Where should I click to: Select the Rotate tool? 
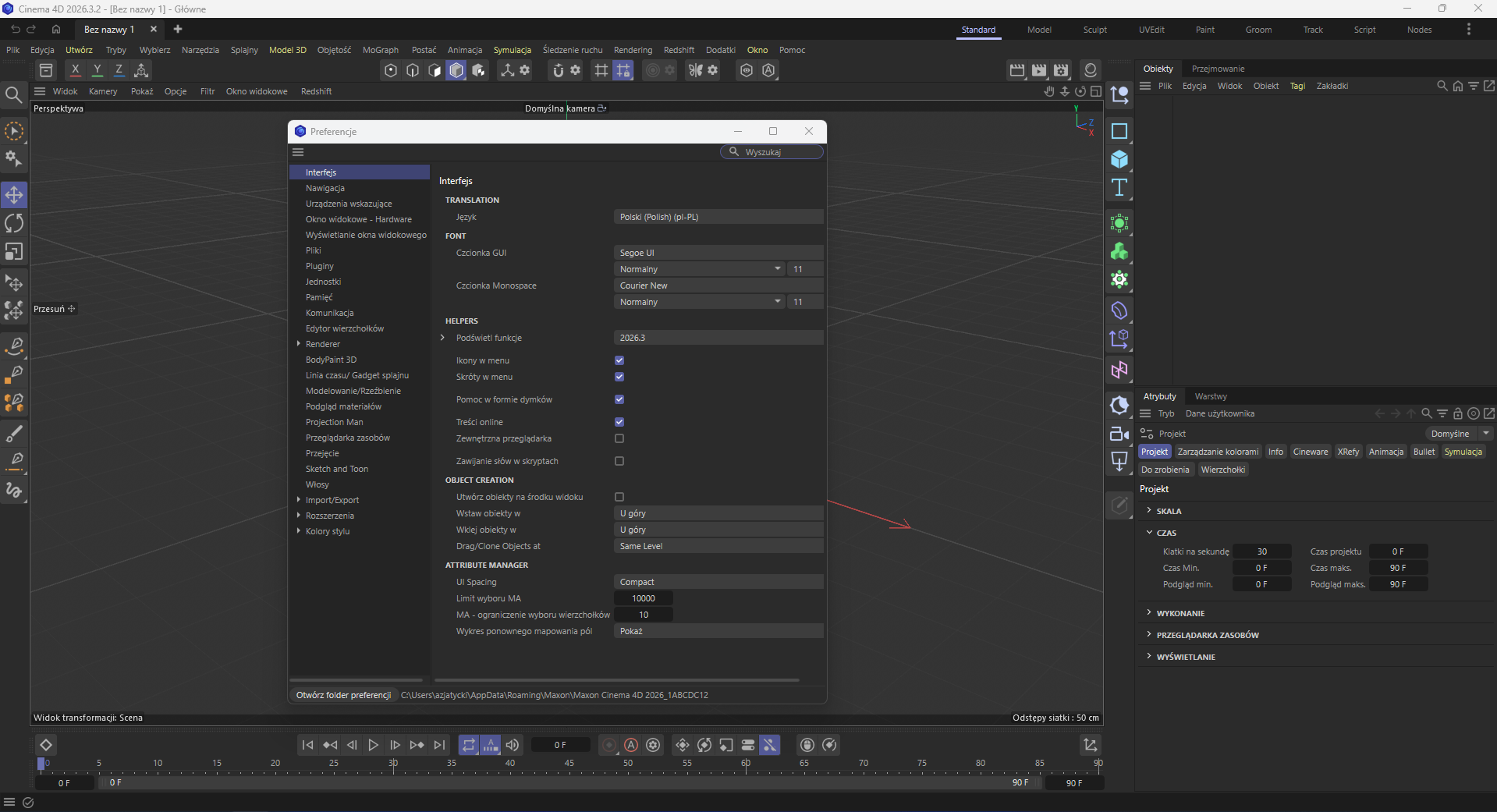tap(14, 223)
